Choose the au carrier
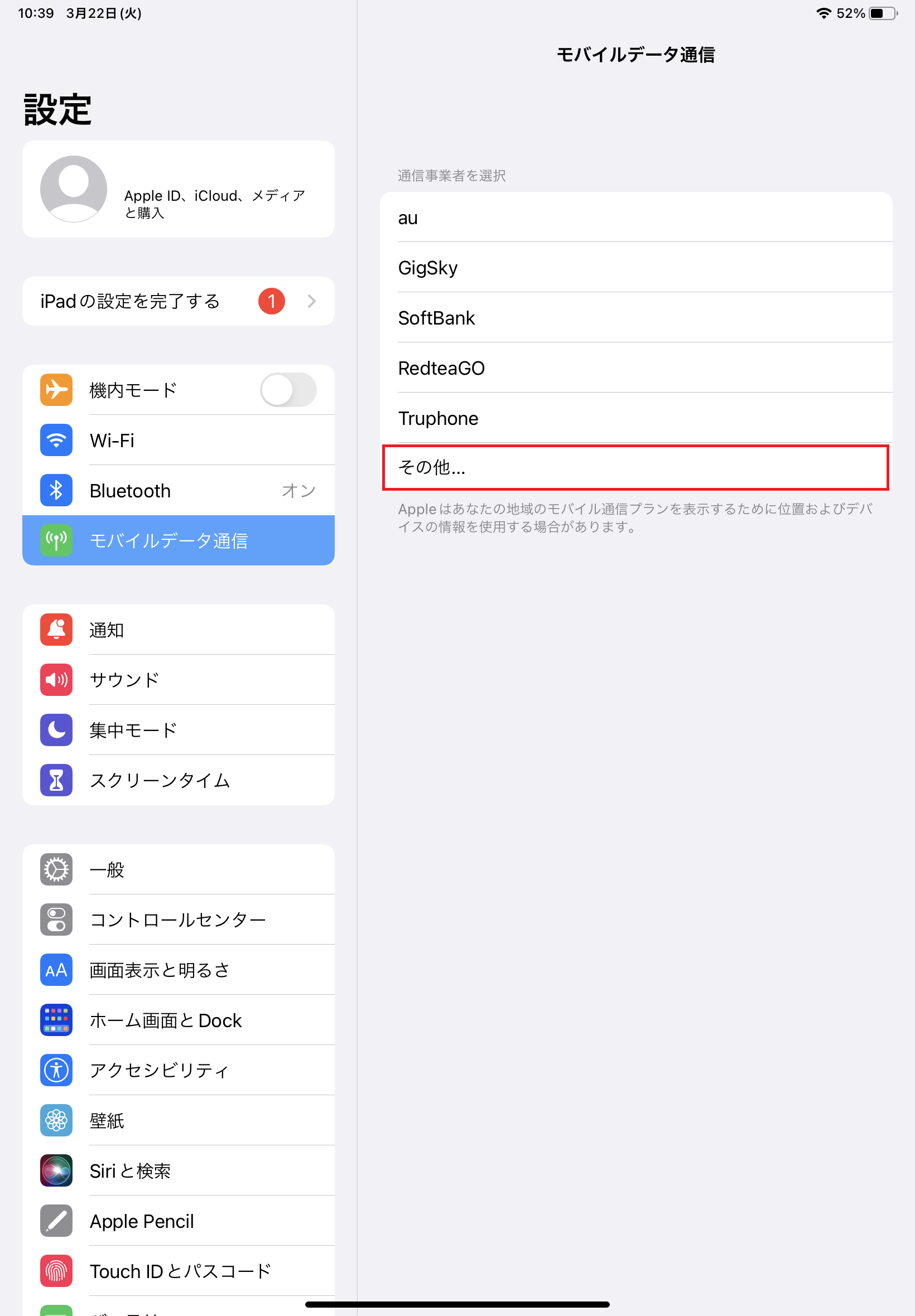This screenshot has height=1316, width=915. 636,217
